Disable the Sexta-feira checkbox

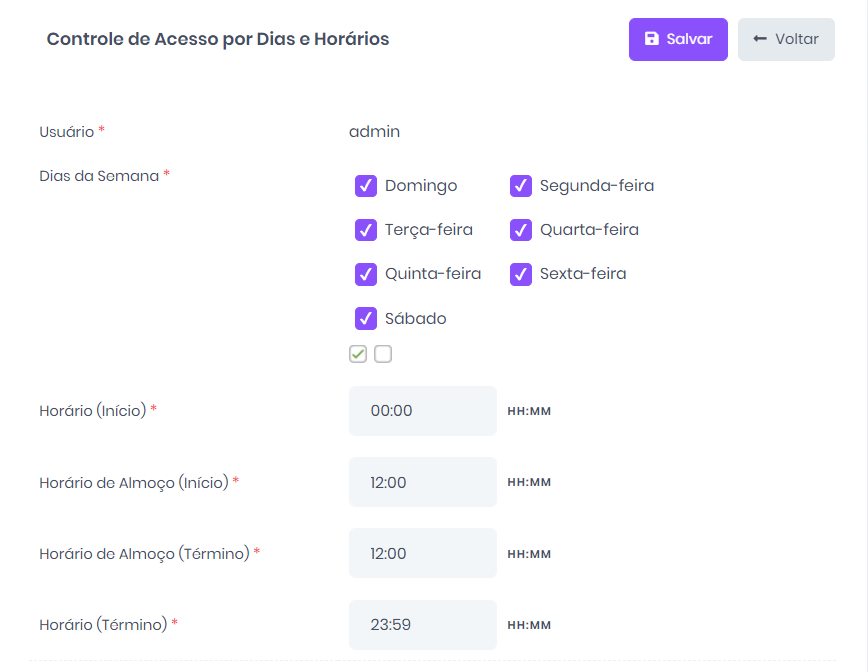tap(521, 274)
